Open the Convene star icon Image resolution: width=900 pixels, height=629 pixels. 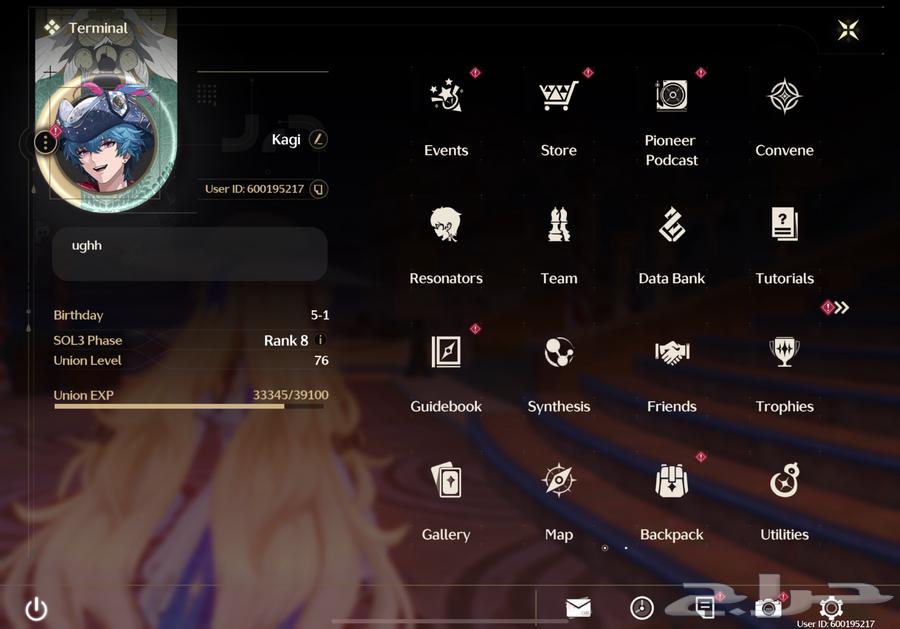click(x=784, y=98)
